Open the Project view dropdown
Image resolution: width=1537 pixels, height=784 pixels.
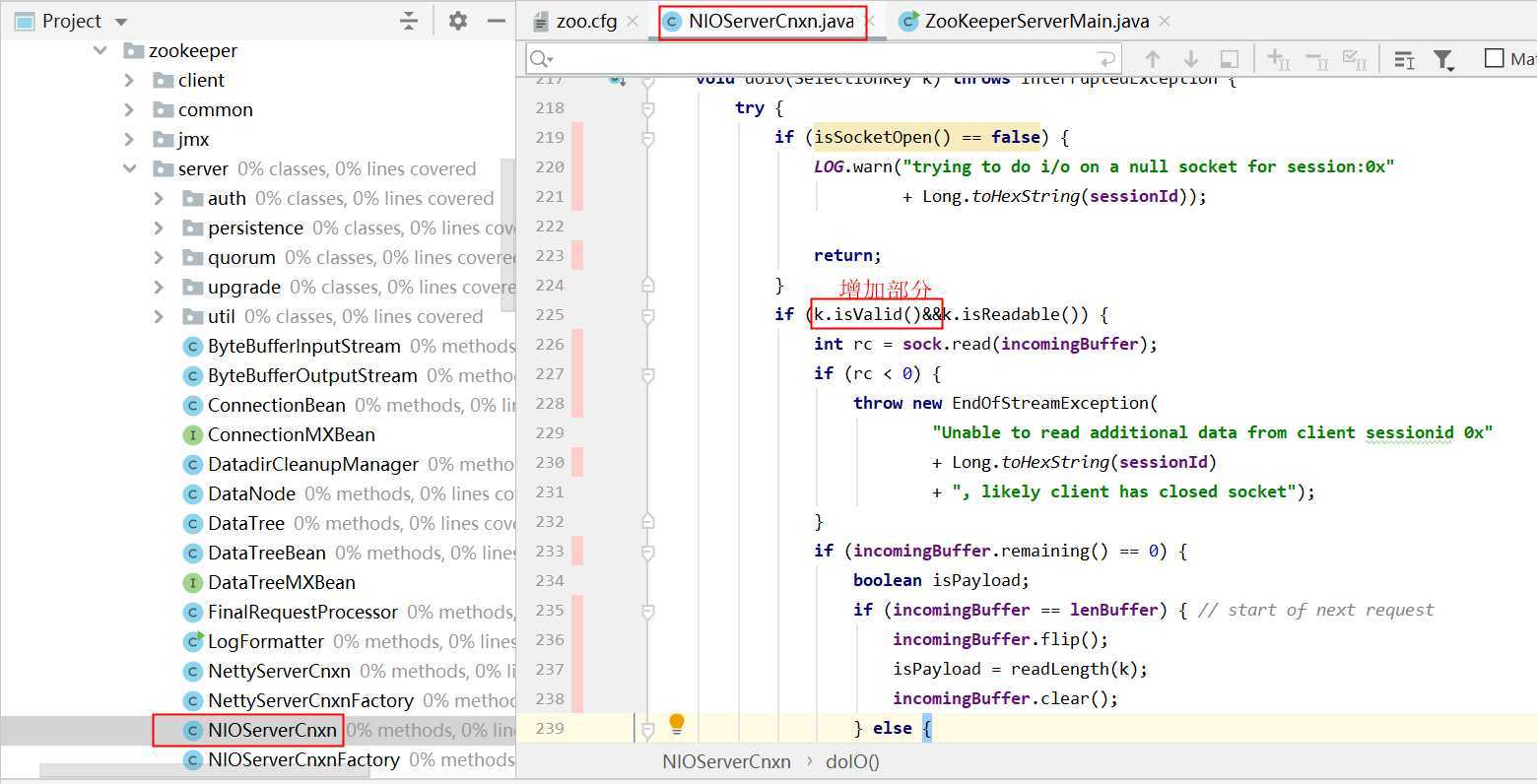(x=121, y=21)
